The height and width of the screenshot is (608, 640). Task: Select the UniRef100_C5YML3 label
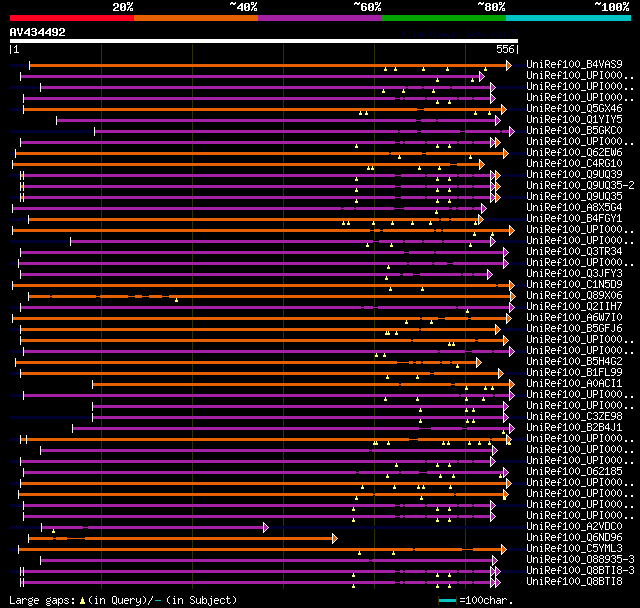click(x=574, y=549)
